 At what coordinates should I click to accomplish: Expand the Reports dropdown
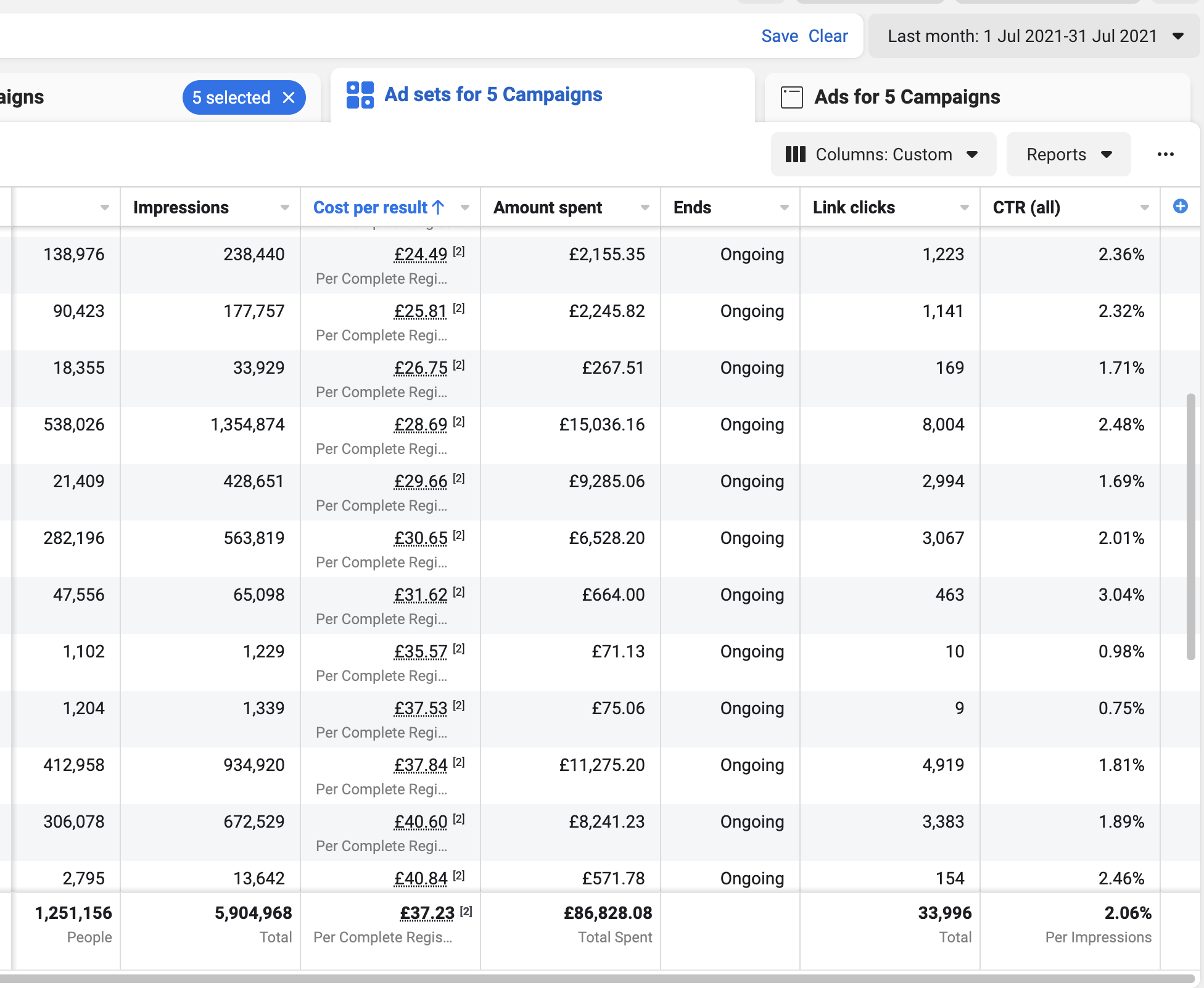[x=1068, y=154]
